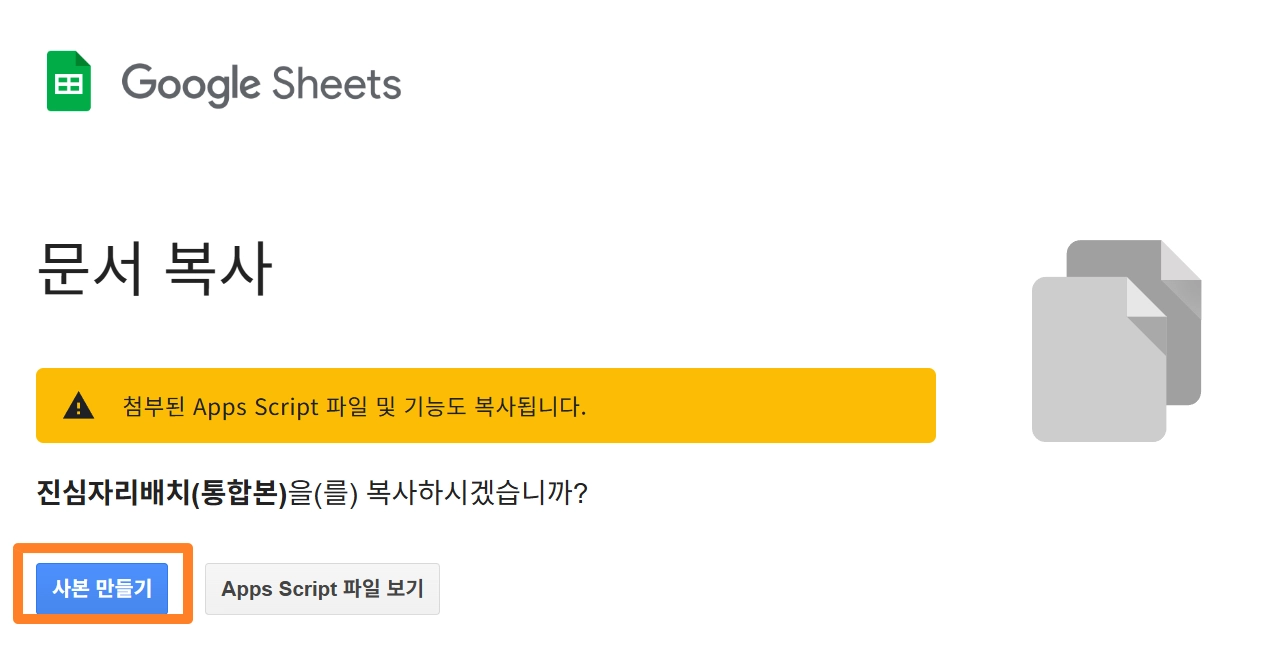Select the bold 진심자리배치(통합본) document name
Viewport: 1284px width, 651px height.
coord(161,493)
